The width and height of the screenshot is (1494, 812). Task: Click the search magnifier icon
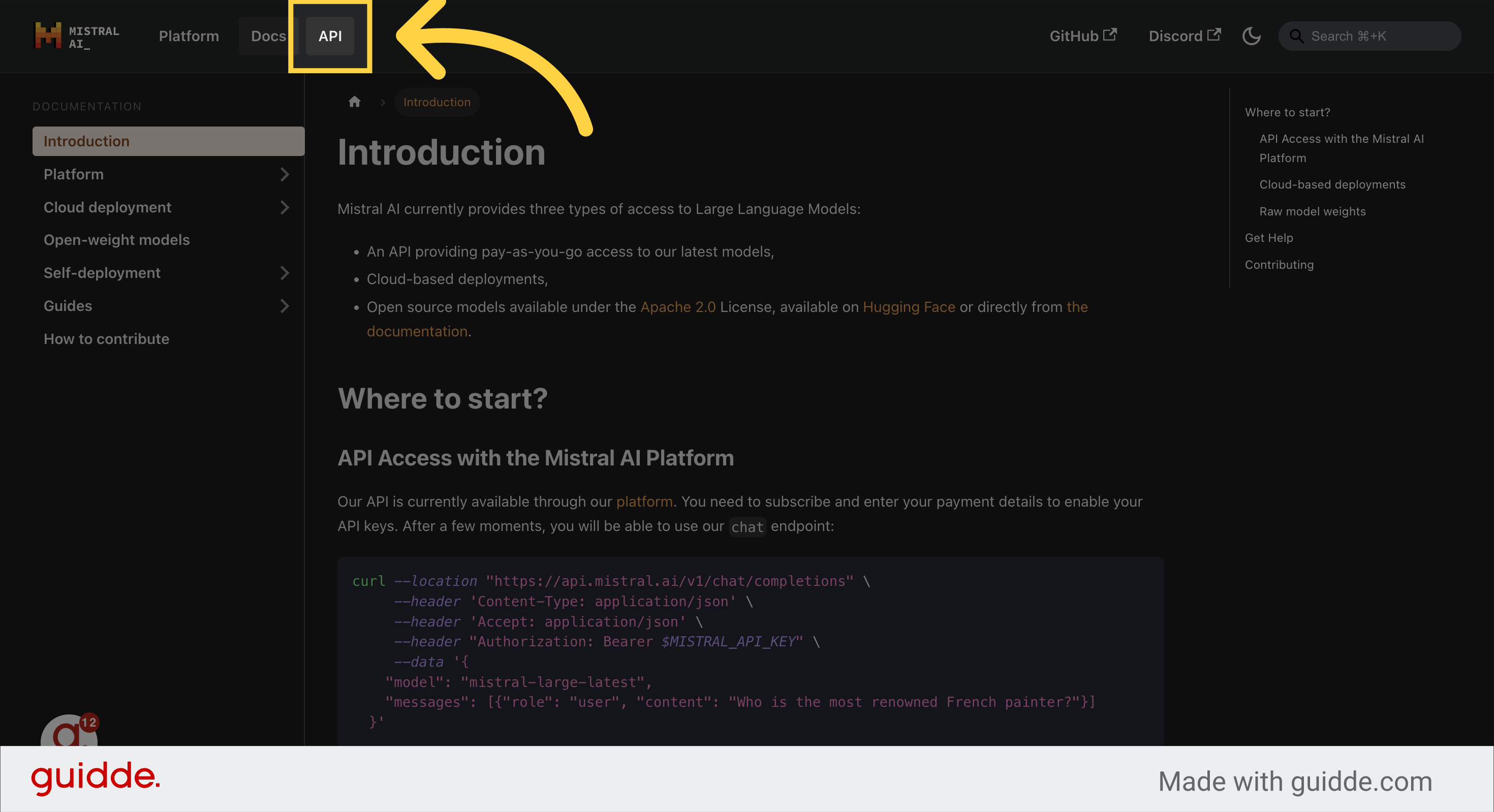click(1297, 36)
